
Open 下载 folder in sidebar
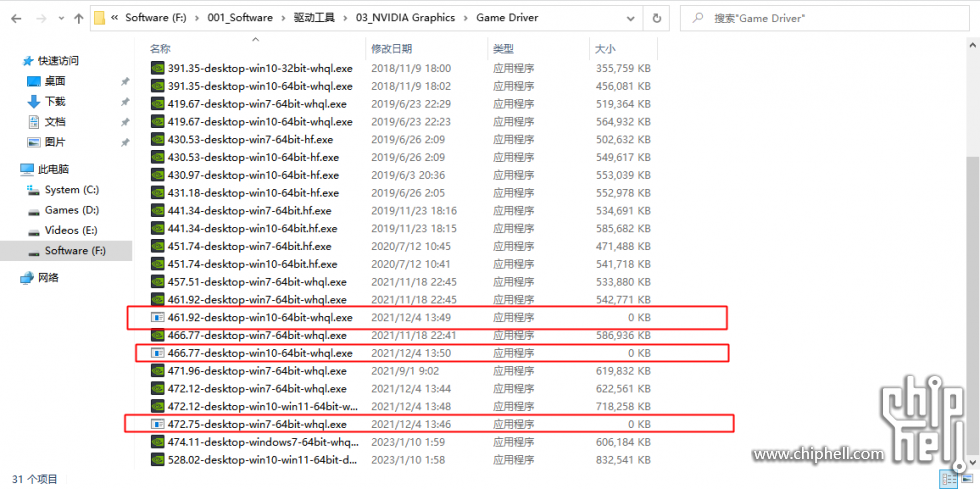pos(55,101)
